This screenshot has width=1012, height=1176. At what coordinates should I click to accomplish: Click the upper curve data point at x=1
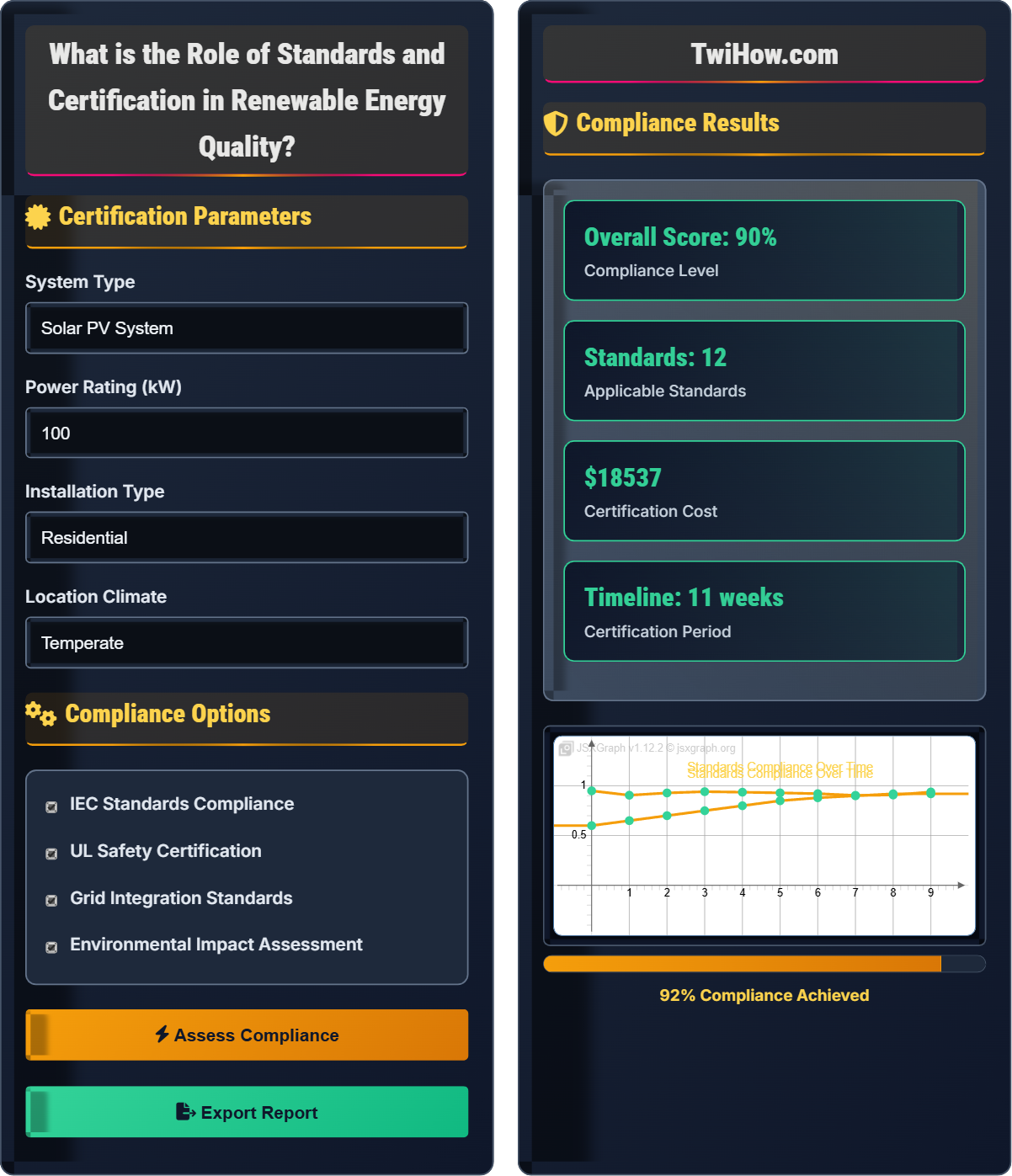[x=629, y=795]
